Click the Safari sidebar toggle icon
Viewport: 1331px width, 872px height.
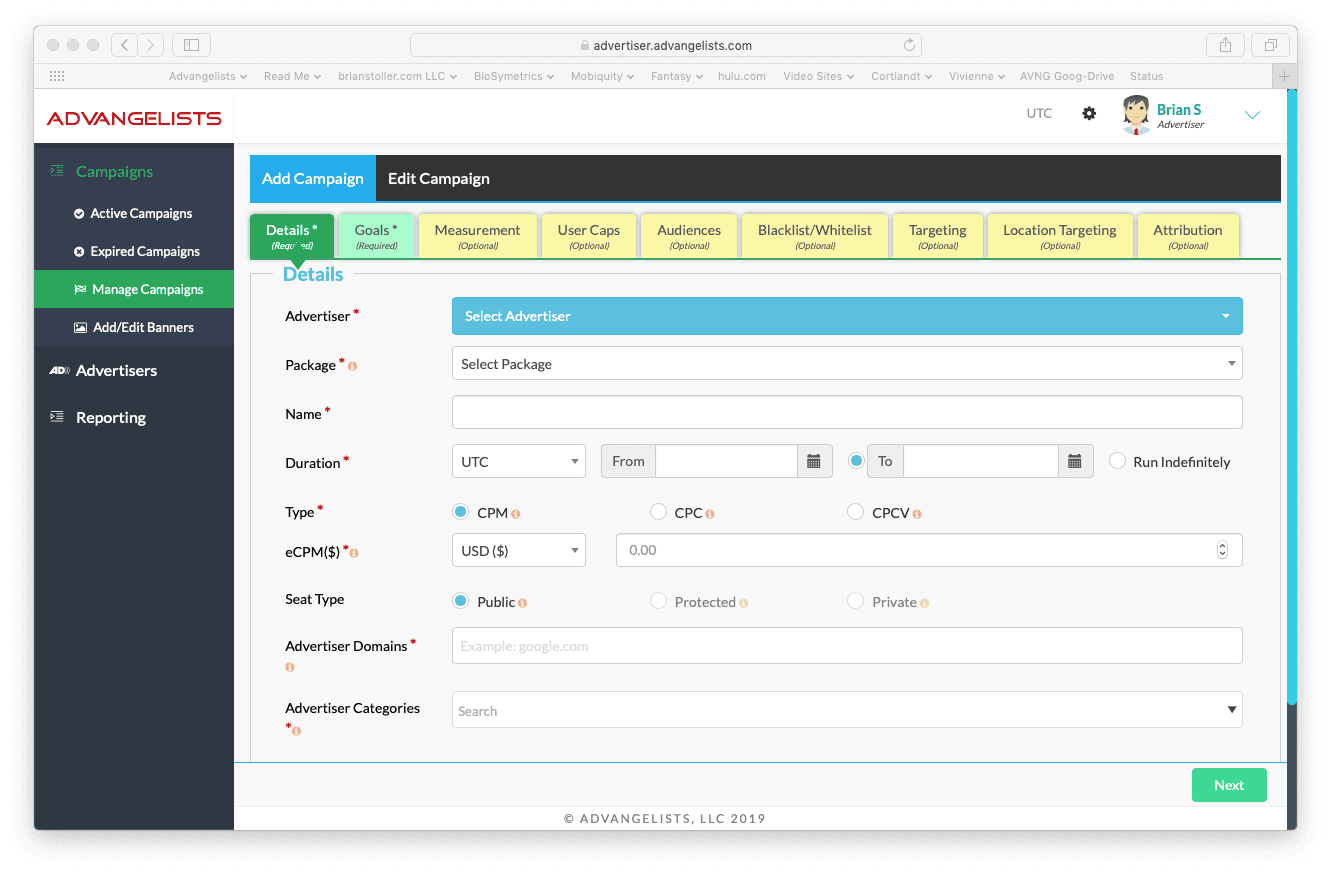click(x=191, y=45)
